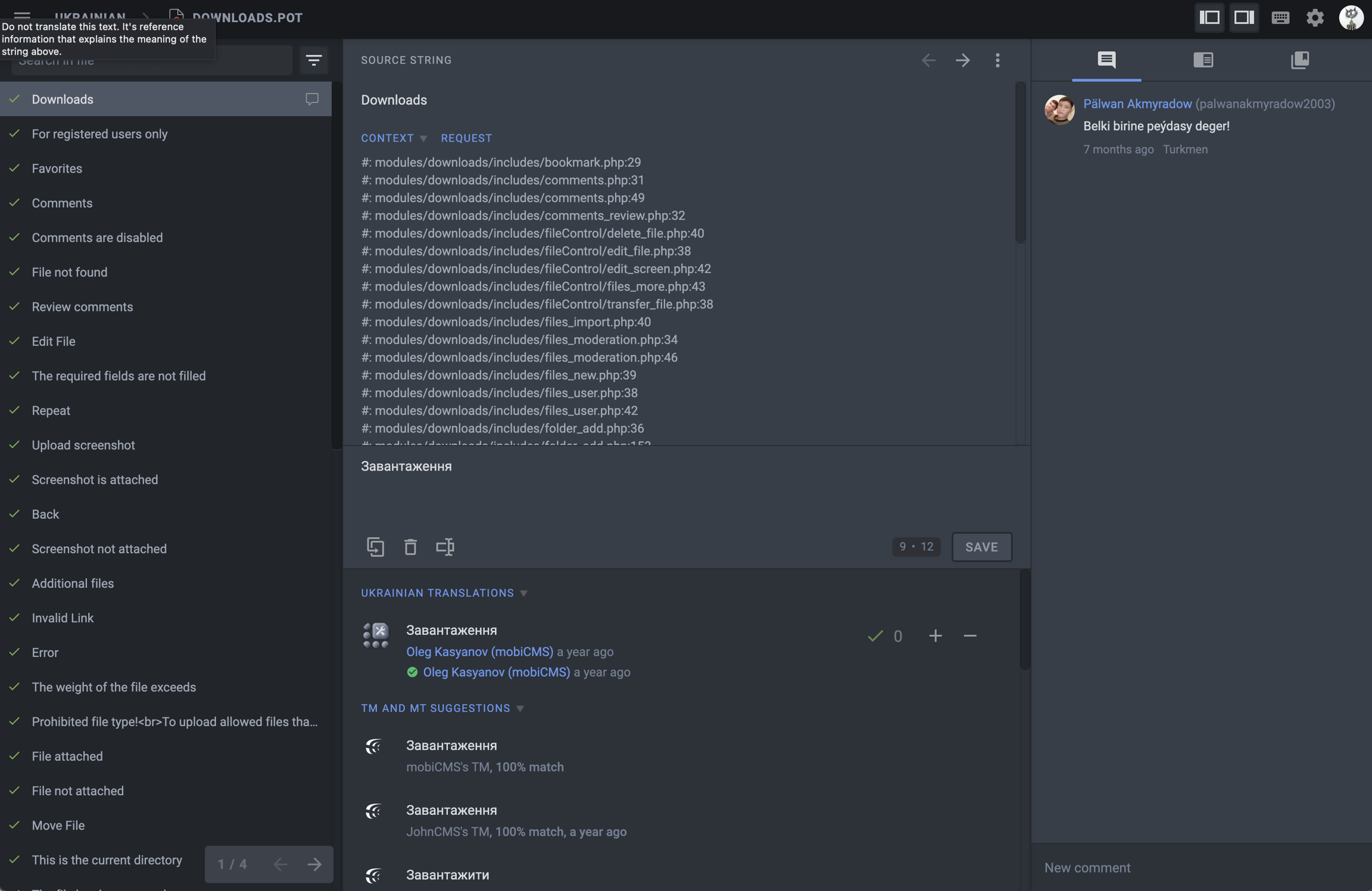
Task: Open the filter icon next to search
Action: 314,60
